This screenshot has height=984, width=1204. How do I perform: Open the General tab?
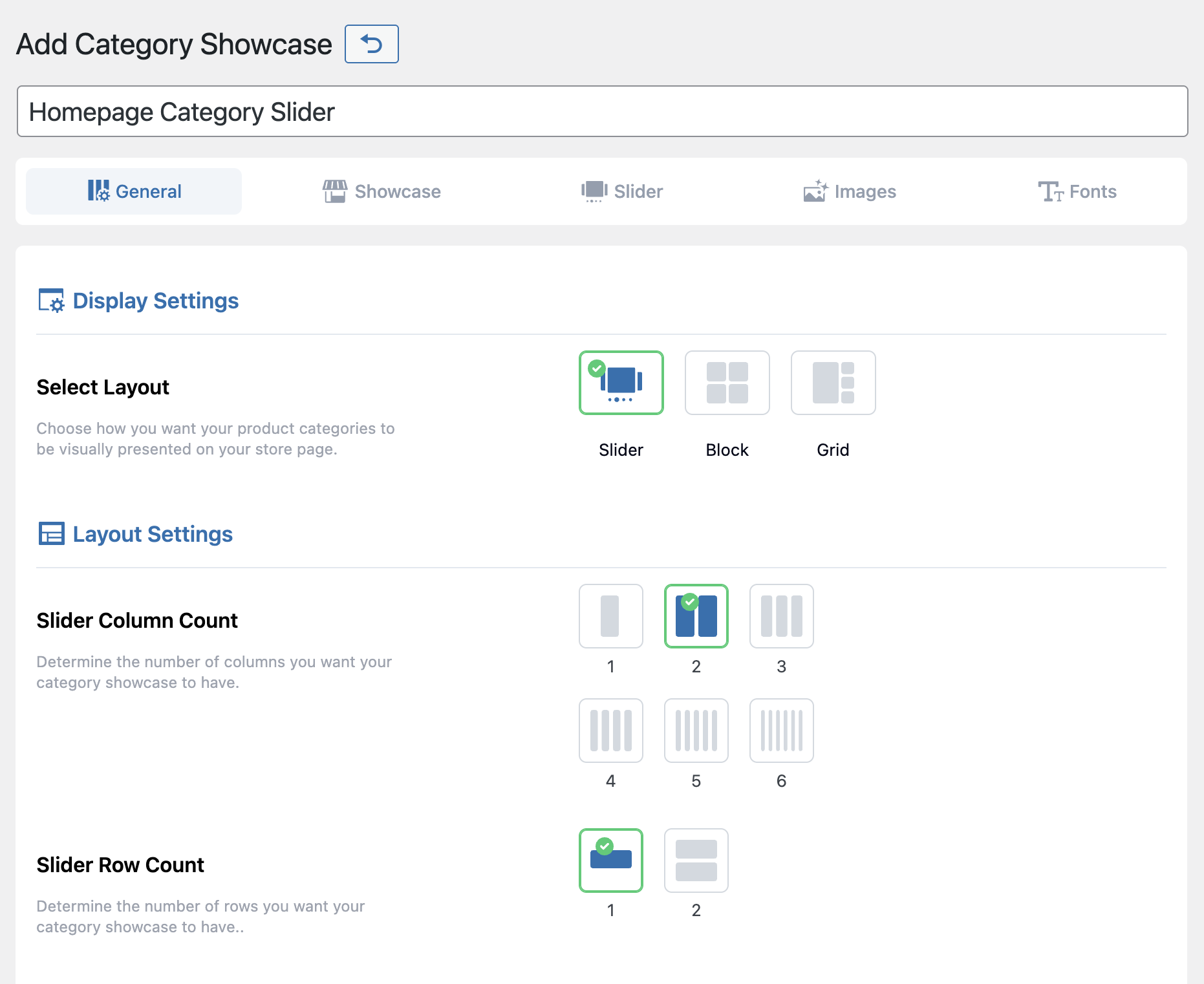[x=134, y=191]
